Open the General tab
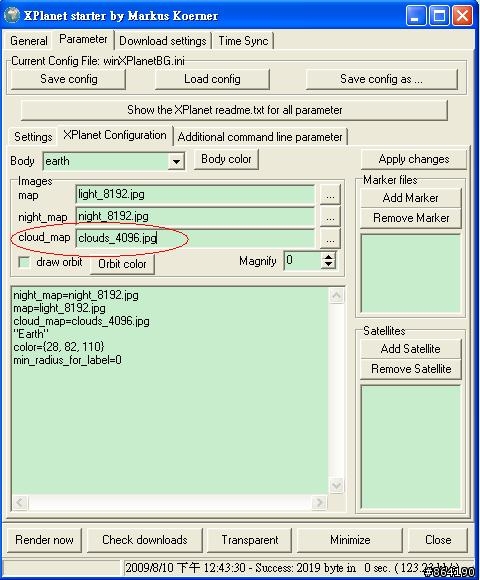Screen dimensions: 480x580 pos(29,40)
